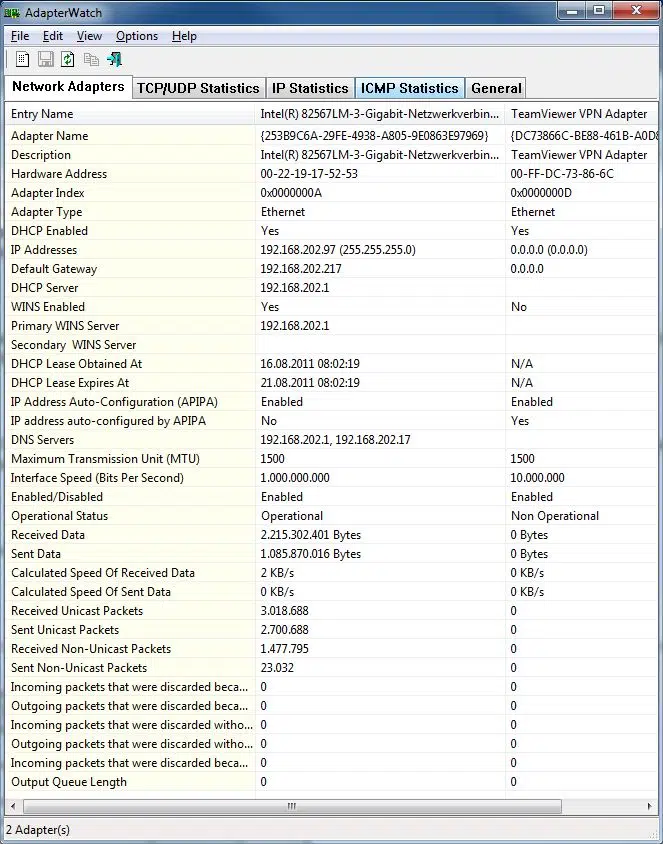663x844 pixels.
Task: Click the green-arrows Refresh toolbar icon
Action: click(x=68, y=59)
